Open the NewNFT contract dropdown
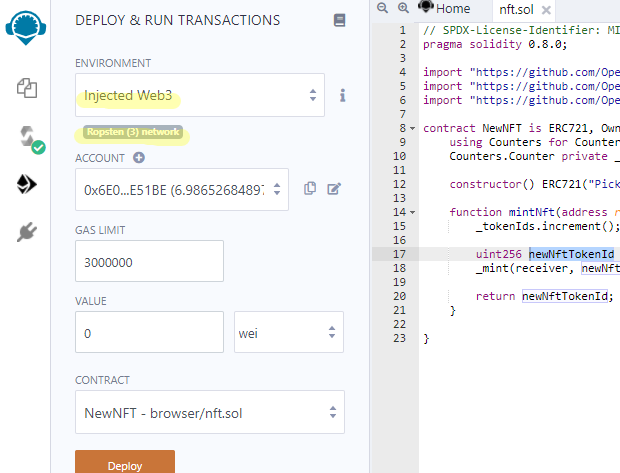The width and height of the screenshot is (620, 473). coord(210,412)
